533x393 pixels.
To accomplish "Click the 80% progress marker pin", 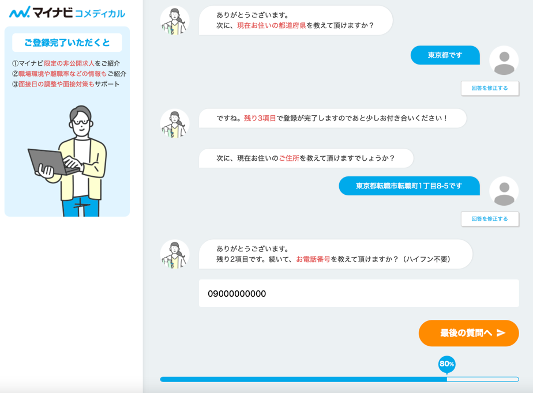I will coord(447,364).
